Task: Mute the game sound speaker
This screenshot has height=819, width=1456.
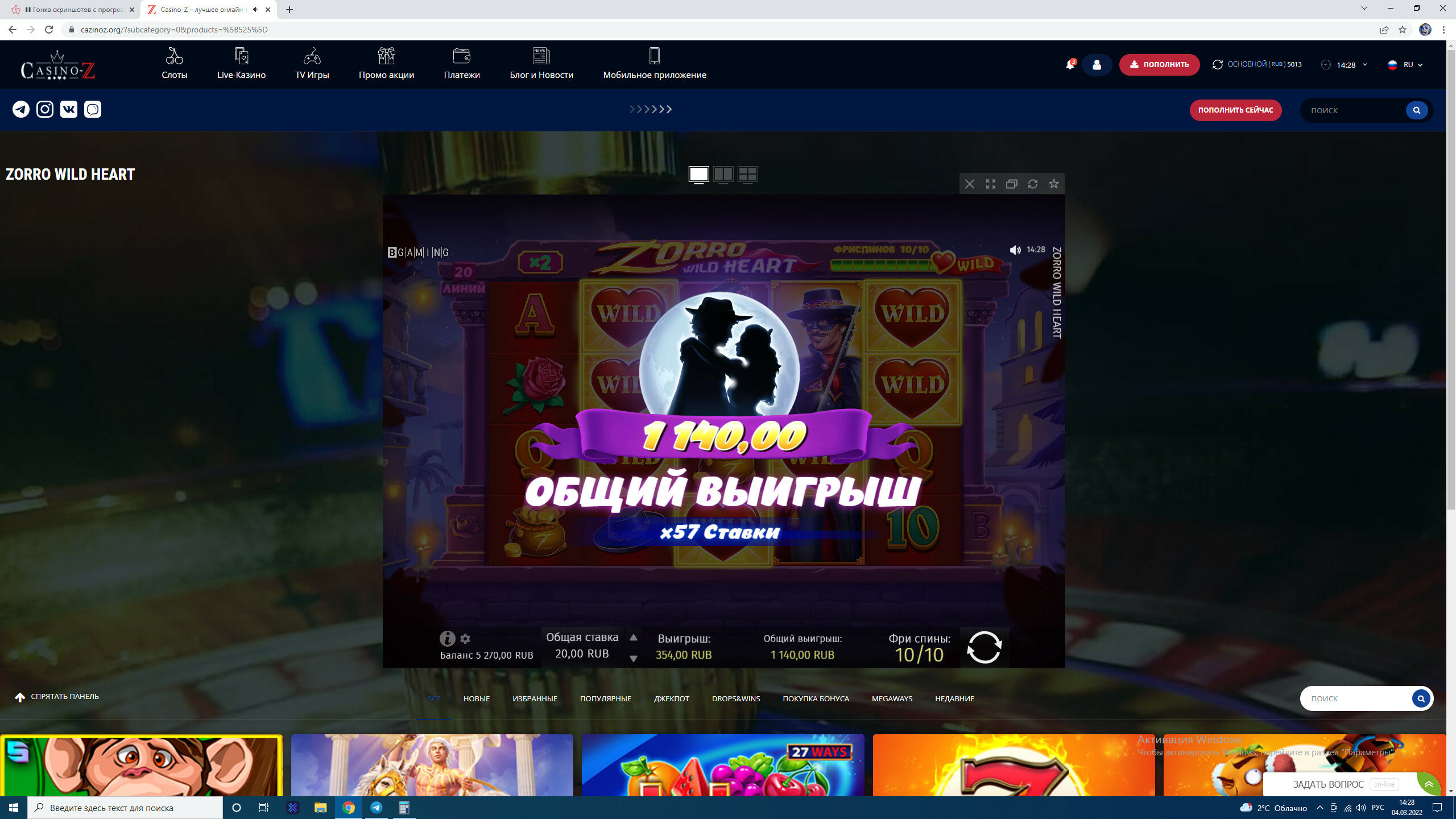Action: 1015,250
